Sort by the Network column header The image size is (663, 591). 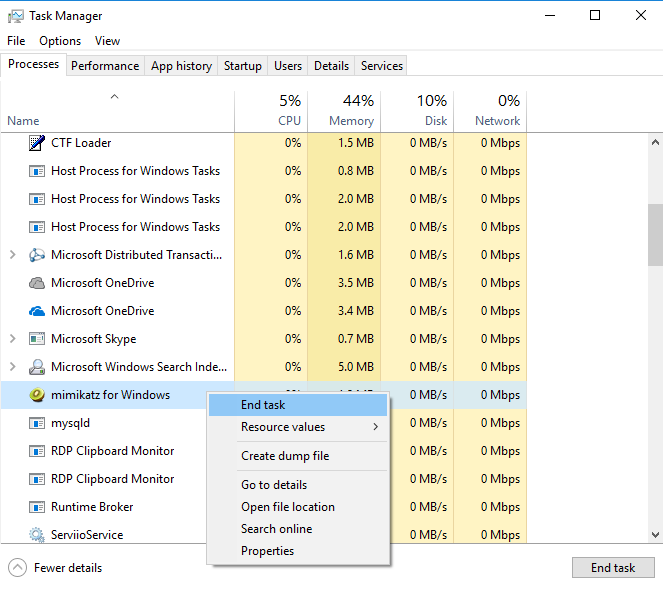pyautogui.click(x=490, y=111)
